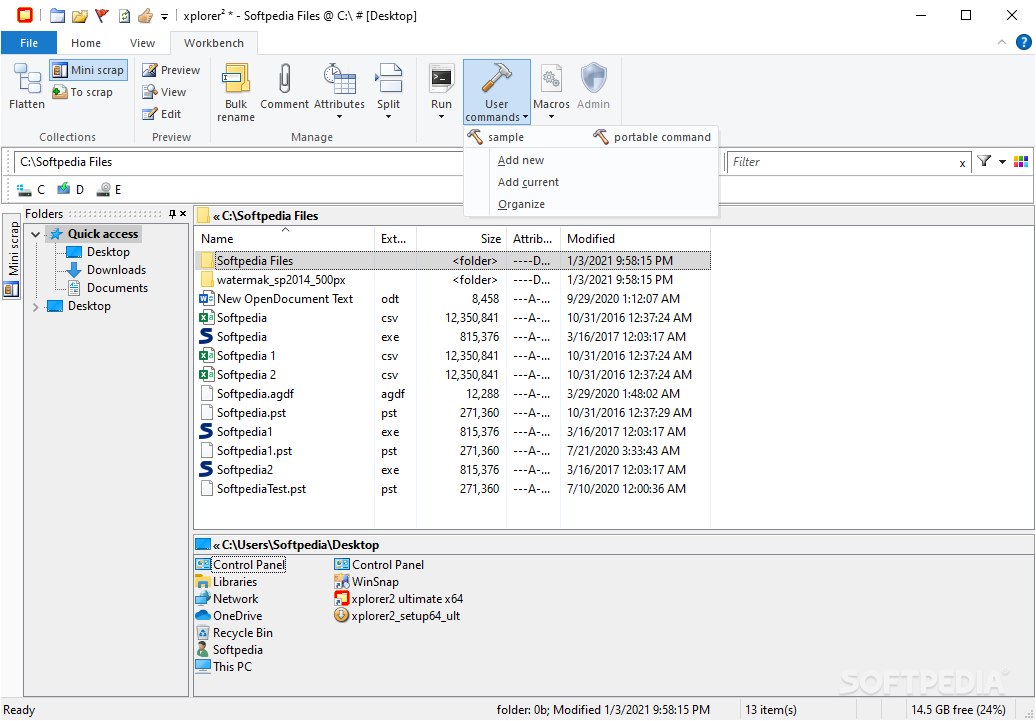This screenshot has height=721, width=1036.
Task: Click the address bar path field
Action: point(238,162)
